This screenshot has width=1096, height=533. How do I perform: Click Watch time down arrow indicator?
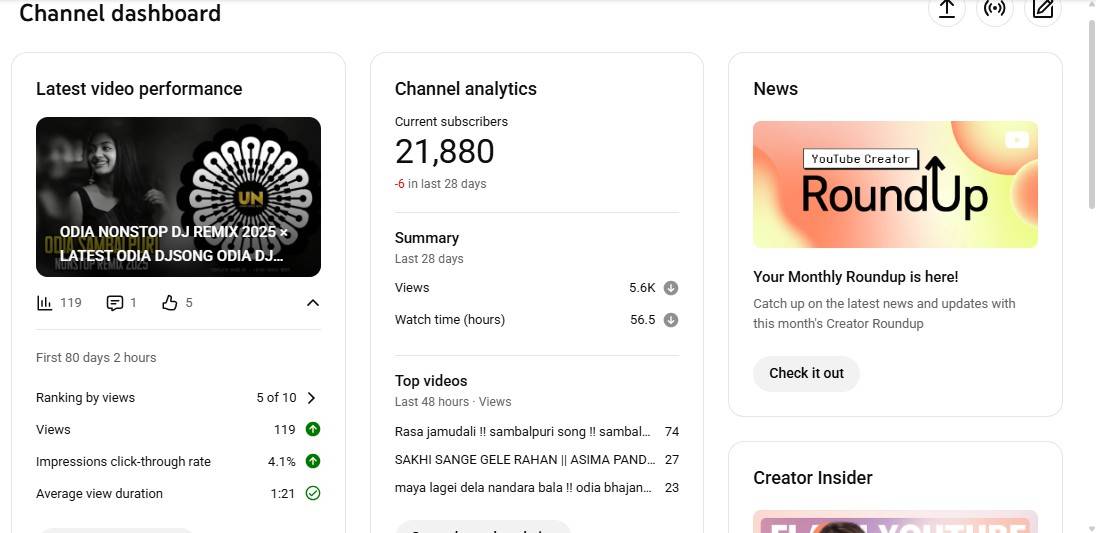pos(671,320)
